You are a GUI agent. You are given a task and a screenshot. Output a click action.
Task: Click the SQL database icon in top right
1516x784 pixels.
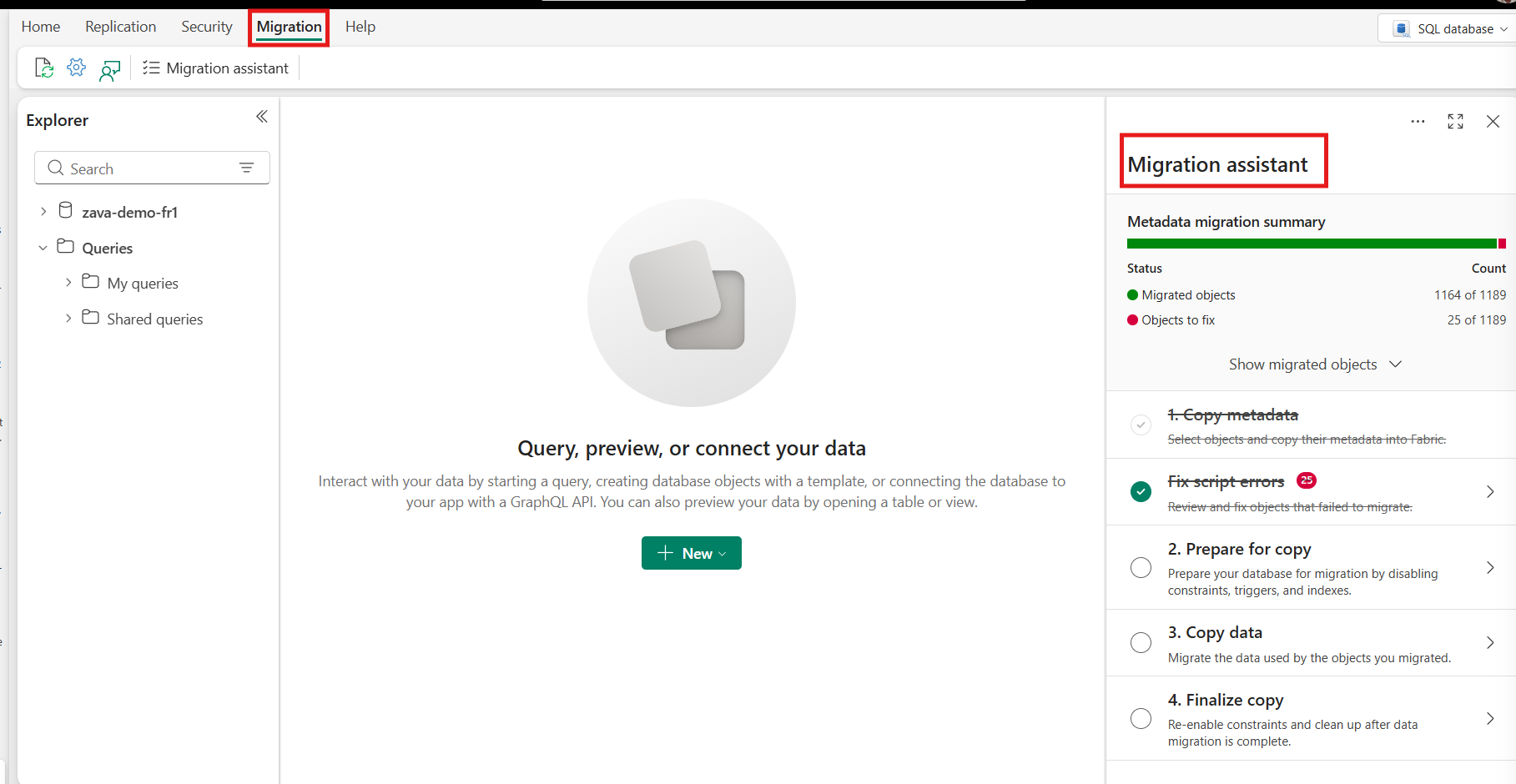tap(1400, 28)
